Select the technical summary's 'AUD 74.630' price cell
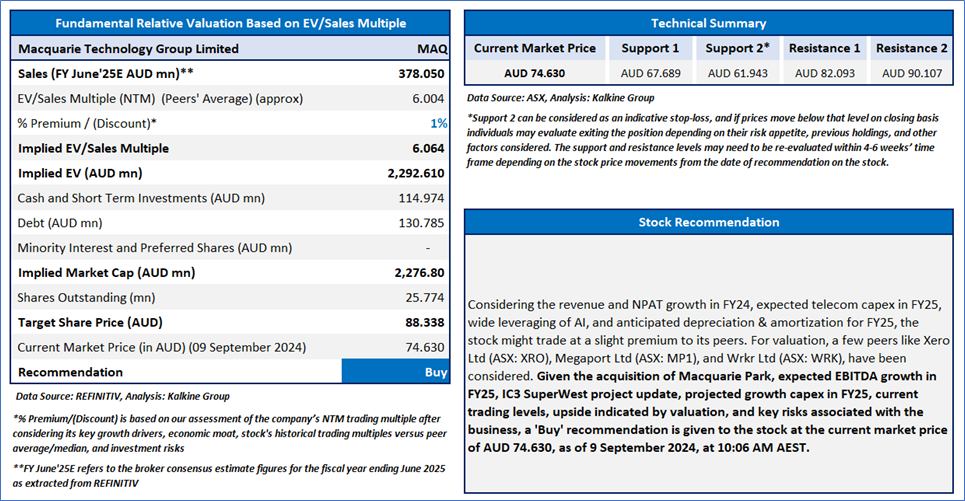The height and width of the screenshot is (501, 965). click(x=534, y=73)
